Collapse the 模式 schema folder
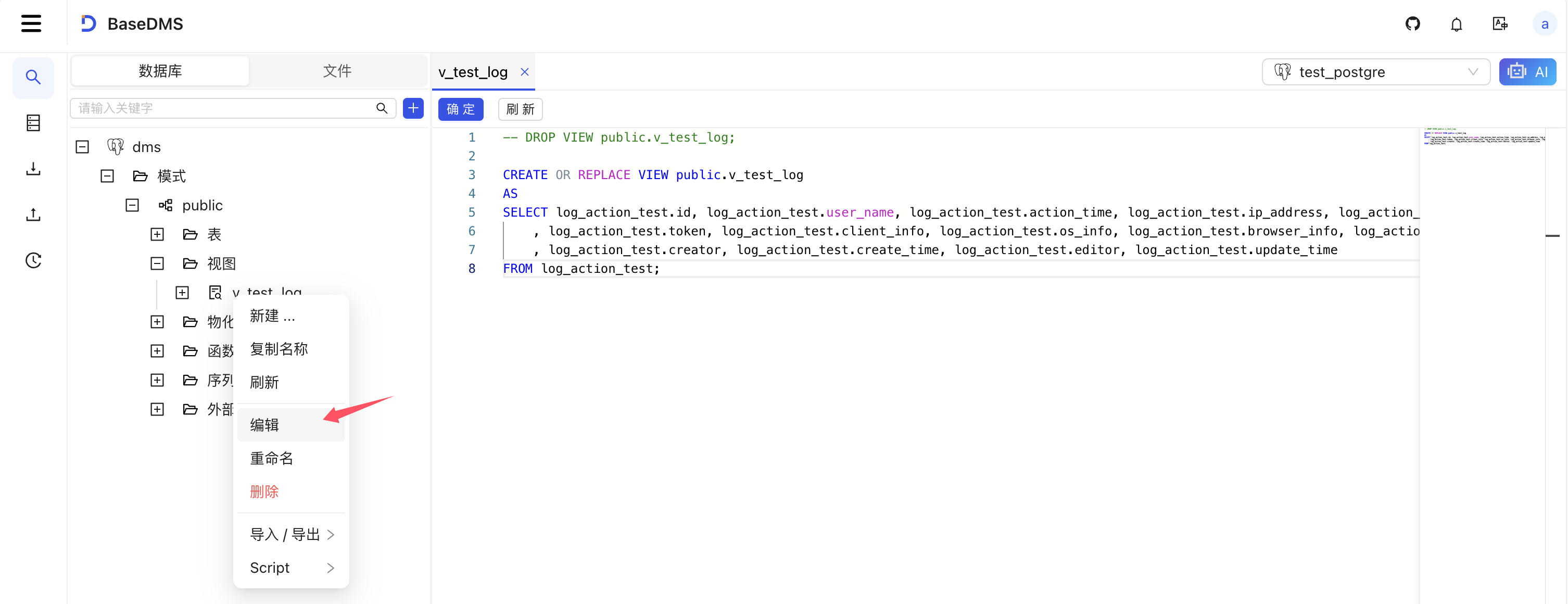The width and height of the screenshot is (1568, 604). [x=107, y=176]
